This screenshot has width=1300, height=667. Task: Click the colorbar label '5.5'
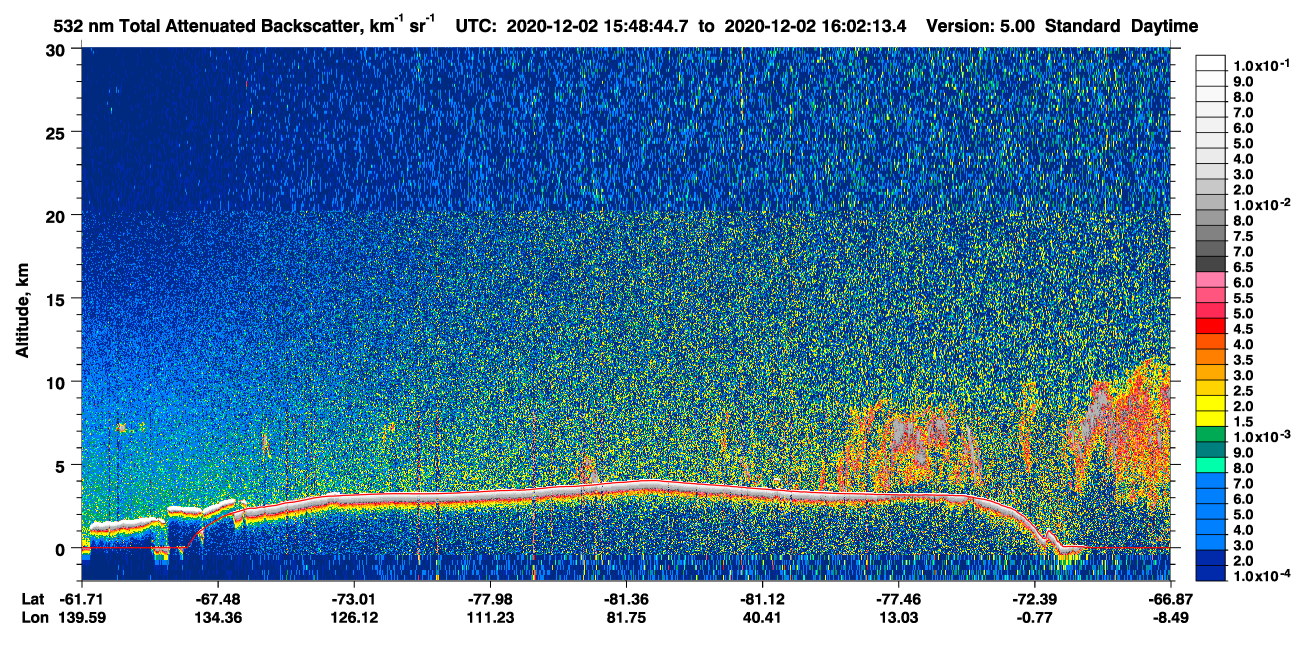(1243, 299)
